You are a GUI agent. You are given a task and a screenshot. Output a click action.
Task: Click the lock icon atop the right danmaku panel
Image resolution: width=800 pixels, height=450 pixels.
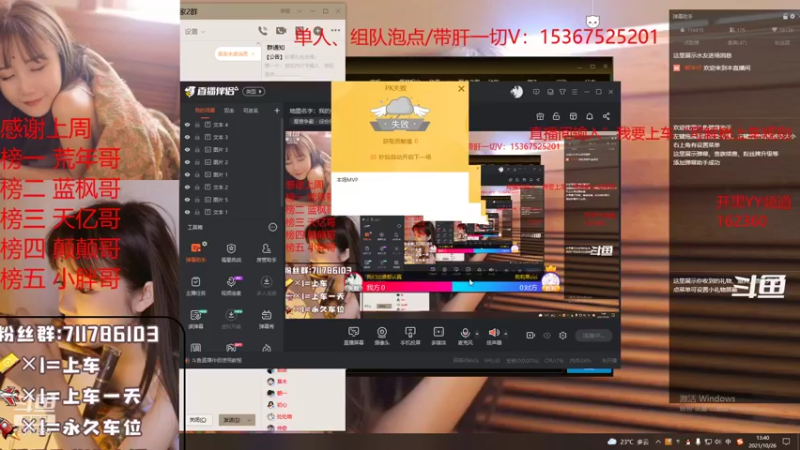tap(785, 16)
